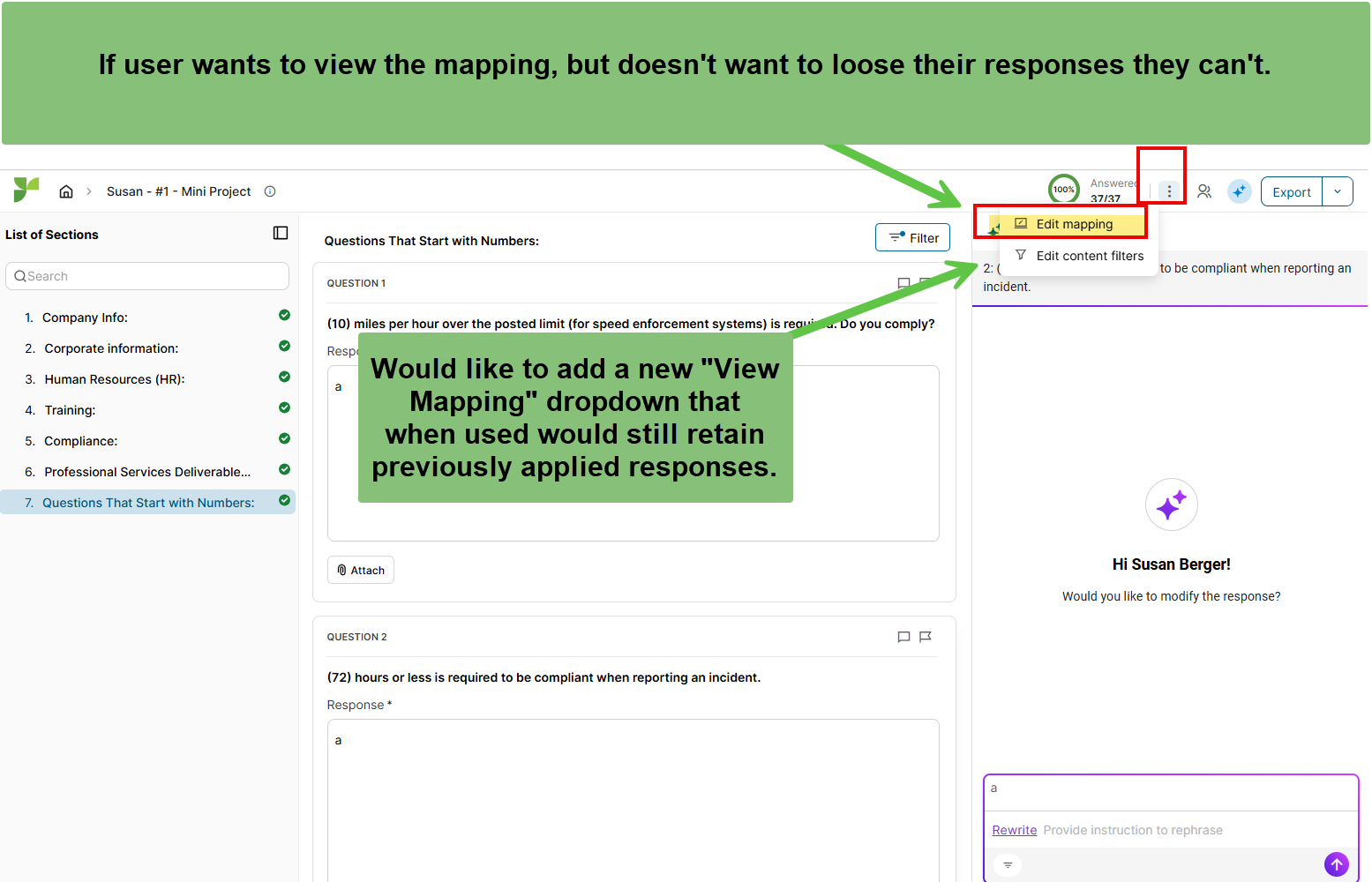1372x882 pixels.
Task: Click the '(10) miles per hour' question text
Action: click(631, 324)
